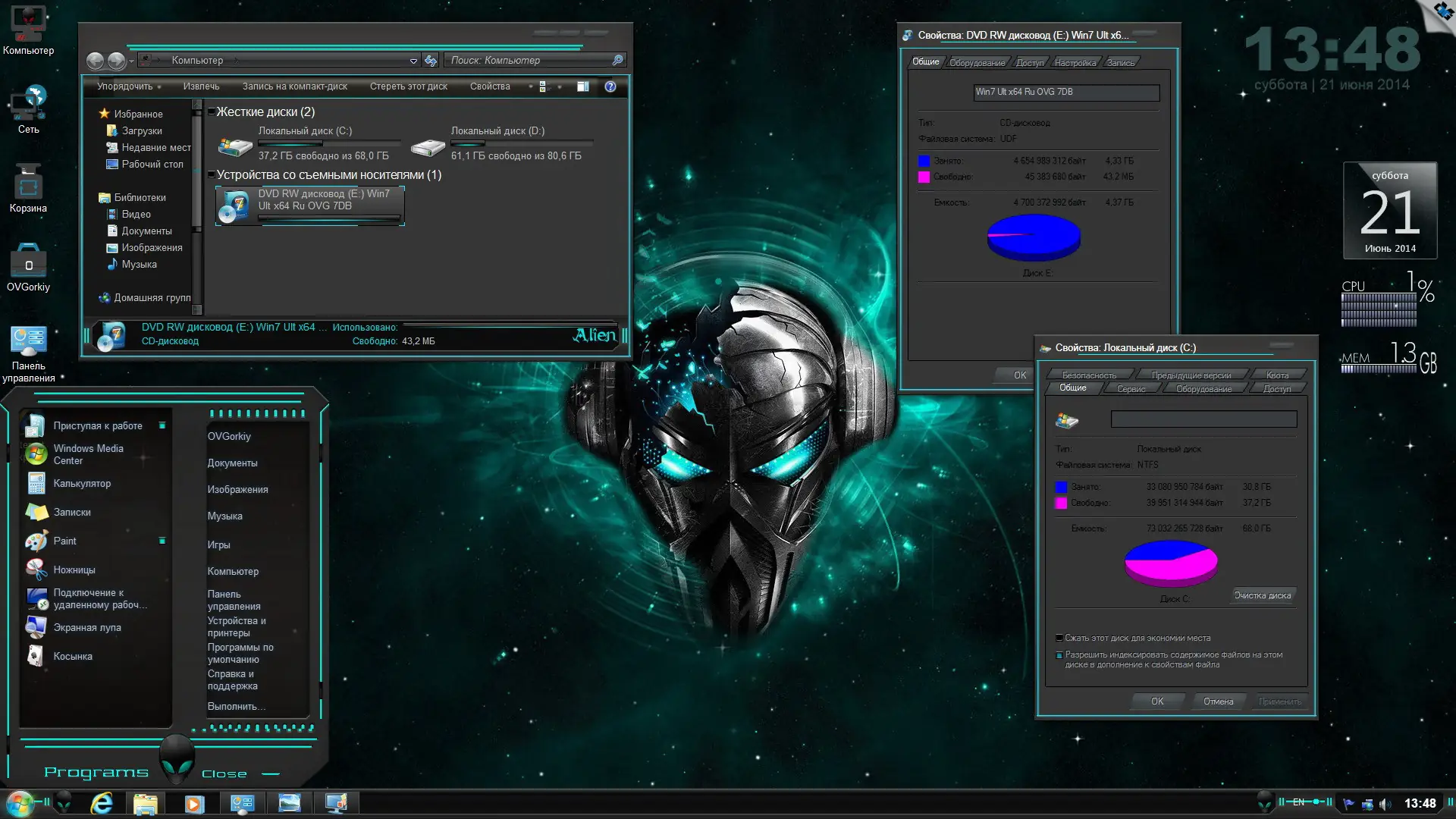1456x819 pixels.
Task: Click the help question mark icon in Explorer
Action: (x=610, y=86)
